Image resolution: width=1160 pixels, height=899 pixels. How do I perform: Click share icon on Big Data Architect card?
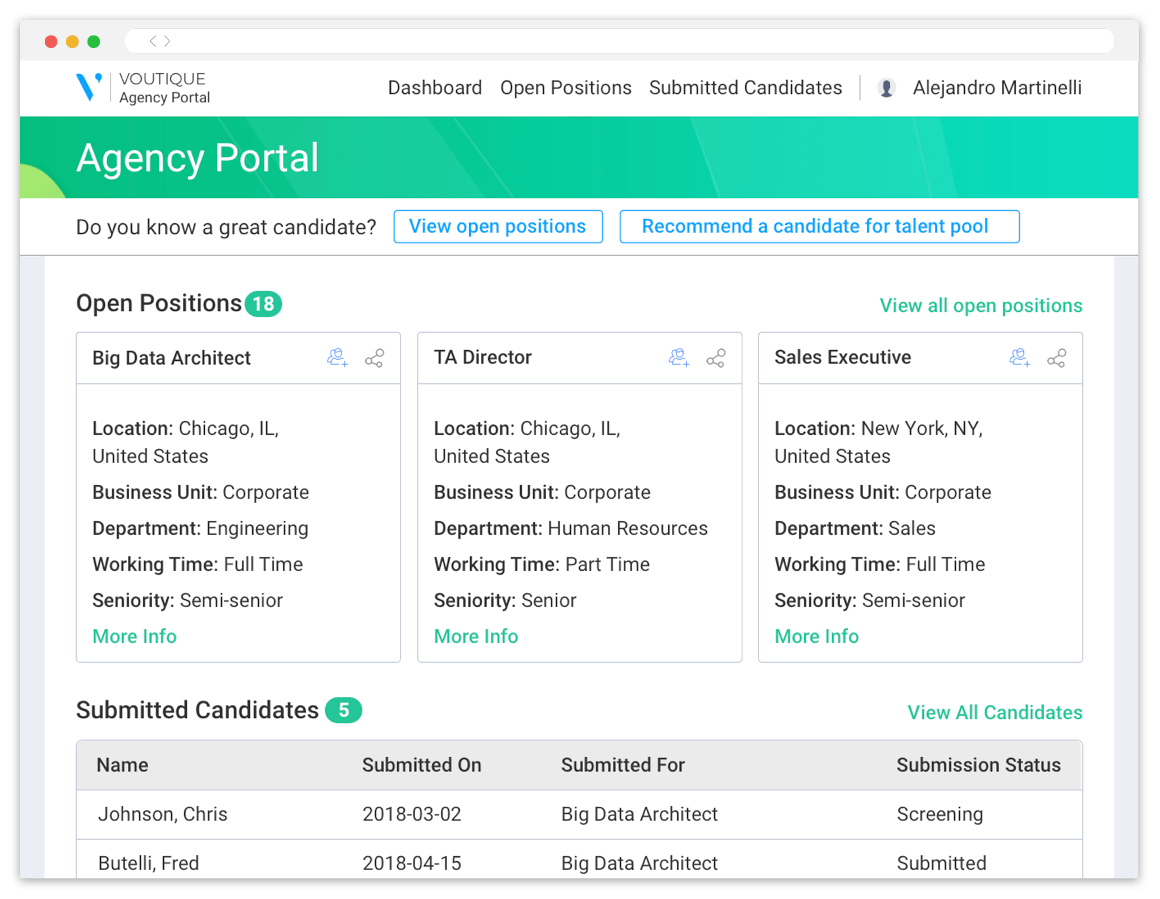(374, 359)
